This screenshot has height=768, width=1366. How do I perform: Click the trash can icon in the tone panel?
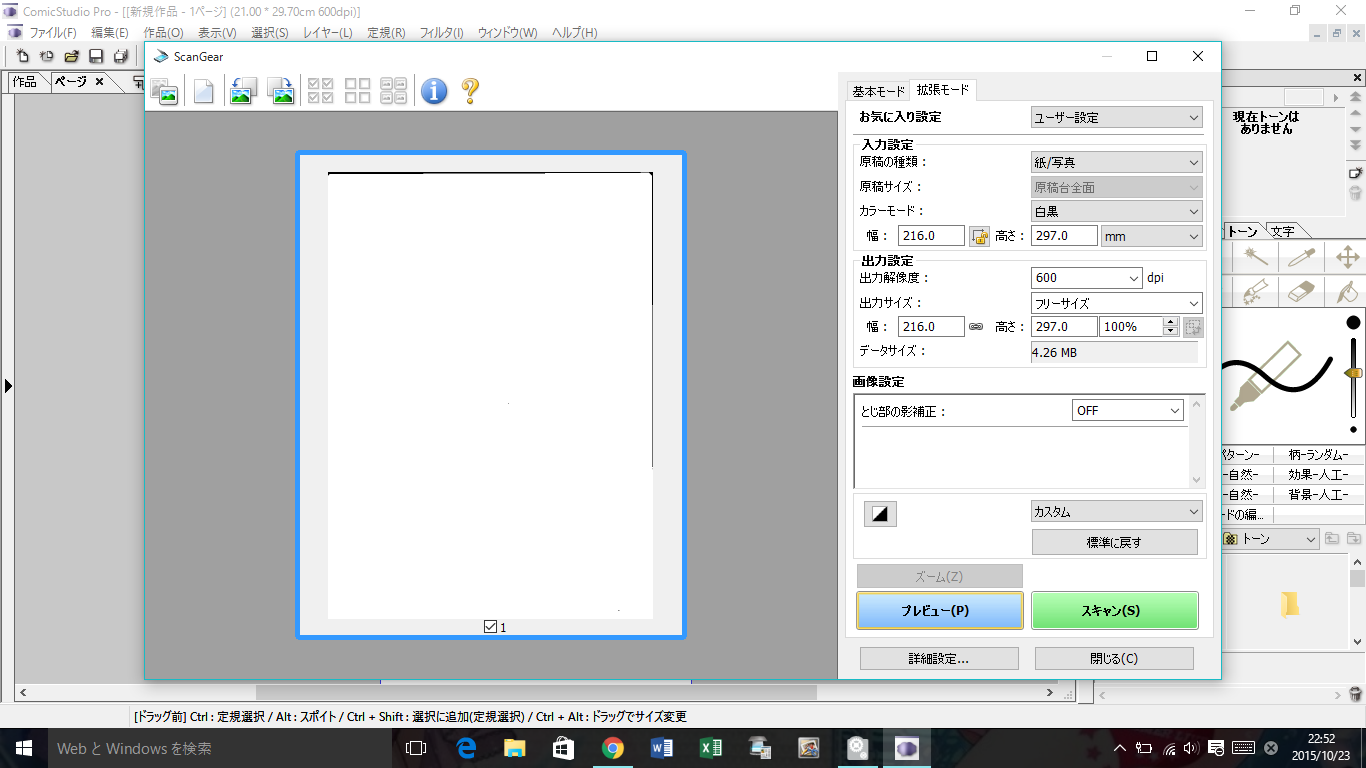(1355, 193)
